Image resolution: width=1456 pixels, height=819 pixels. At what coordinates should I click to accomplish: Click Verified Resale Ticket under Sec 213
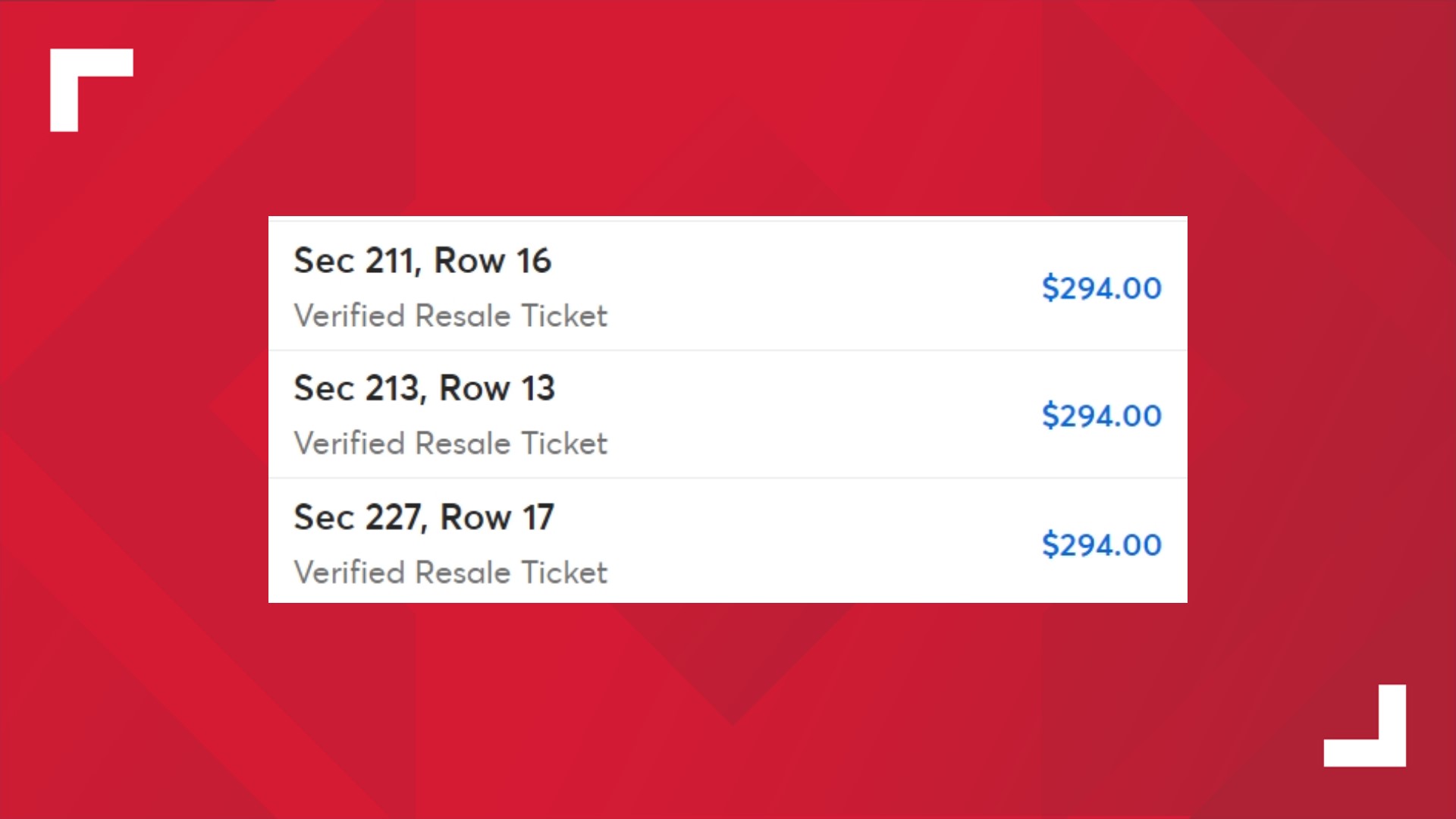pos(452,444)
